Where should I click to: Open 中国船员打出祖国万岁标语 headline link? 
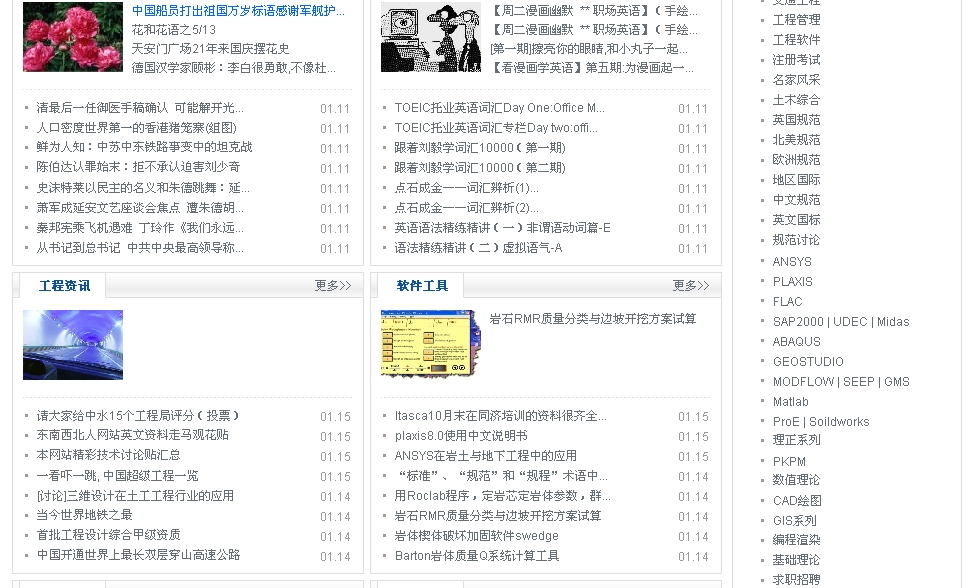(x=239, y=11)
